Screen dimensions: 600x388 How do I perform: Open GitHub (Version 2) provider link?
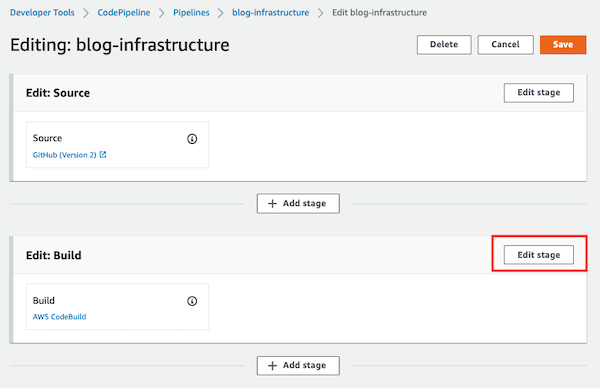coord(65,155)
